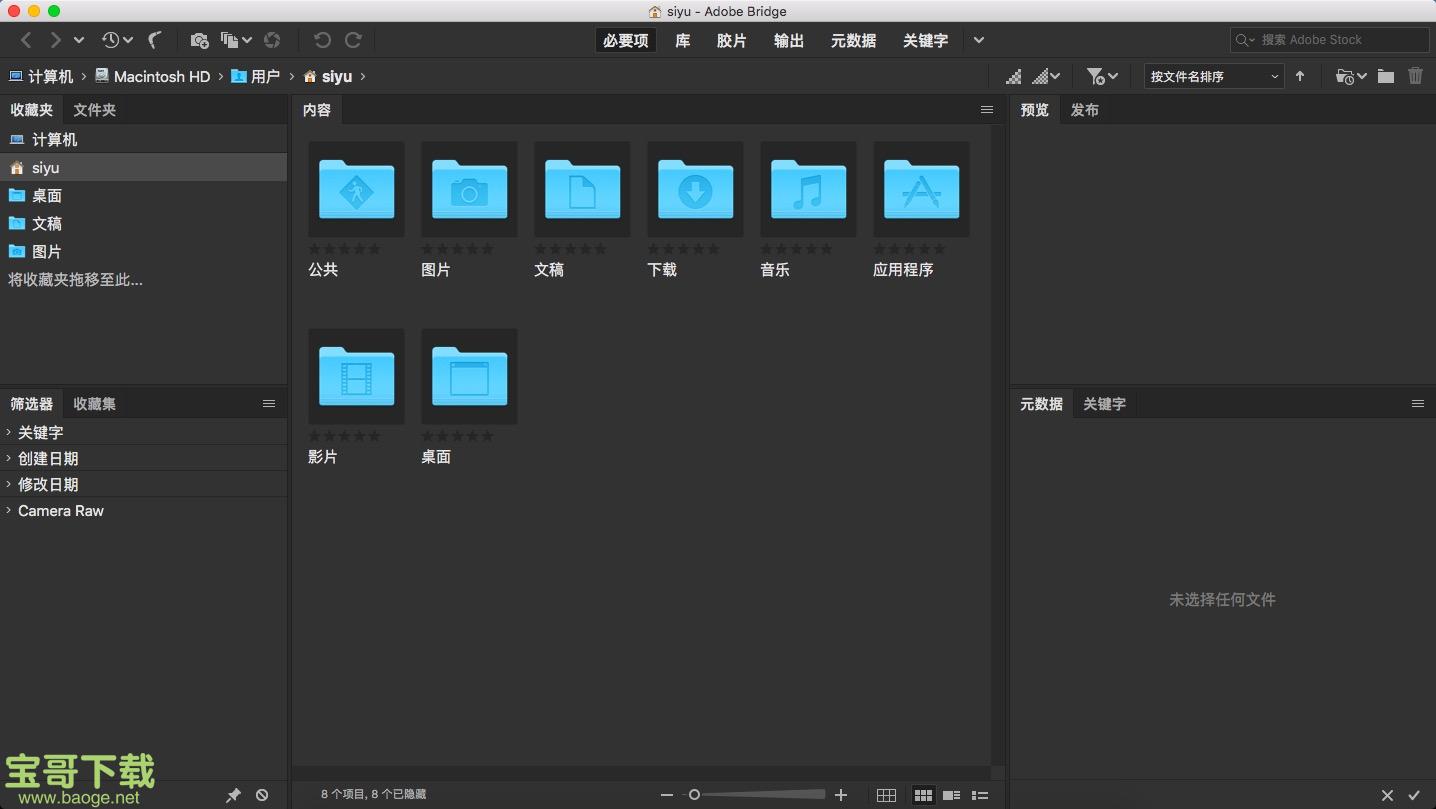Select the 音乐 folder thumbnail

pos(808,189)
